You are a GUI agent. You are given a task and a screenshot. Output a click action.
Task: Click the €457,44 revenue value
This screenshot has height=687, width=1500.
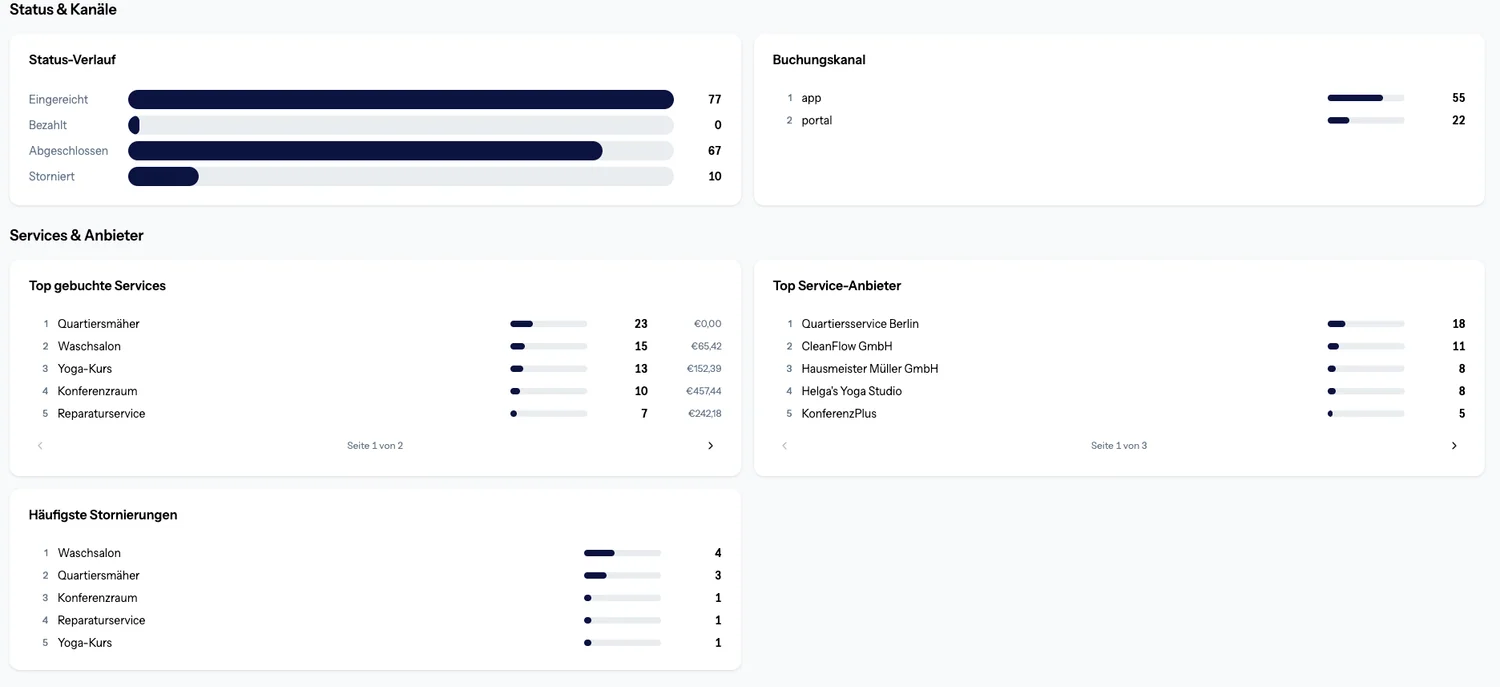[x=704, y=391]
